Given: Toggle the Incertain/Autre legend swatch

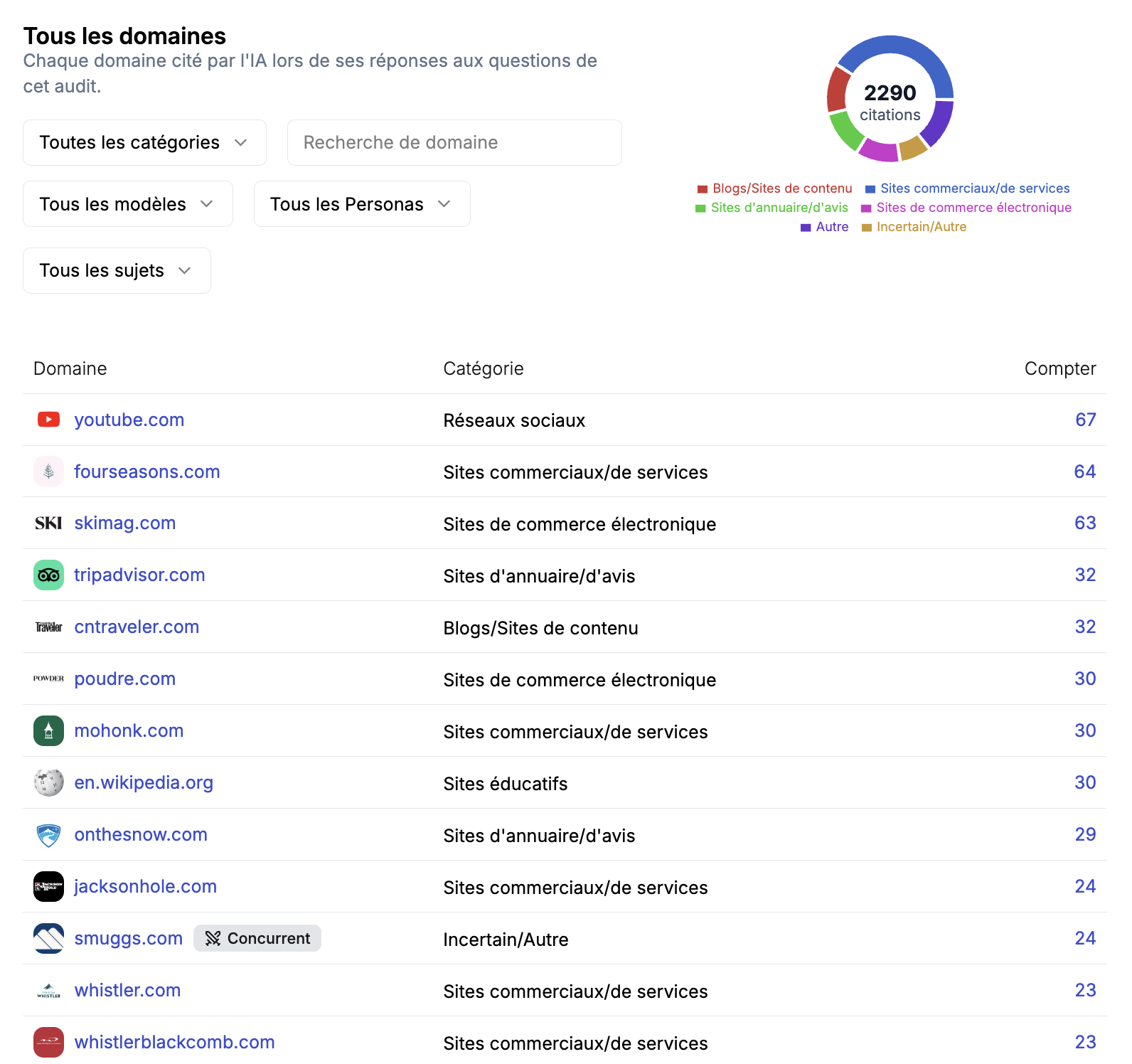Looking at the screenshot, I should pos(867,228).
